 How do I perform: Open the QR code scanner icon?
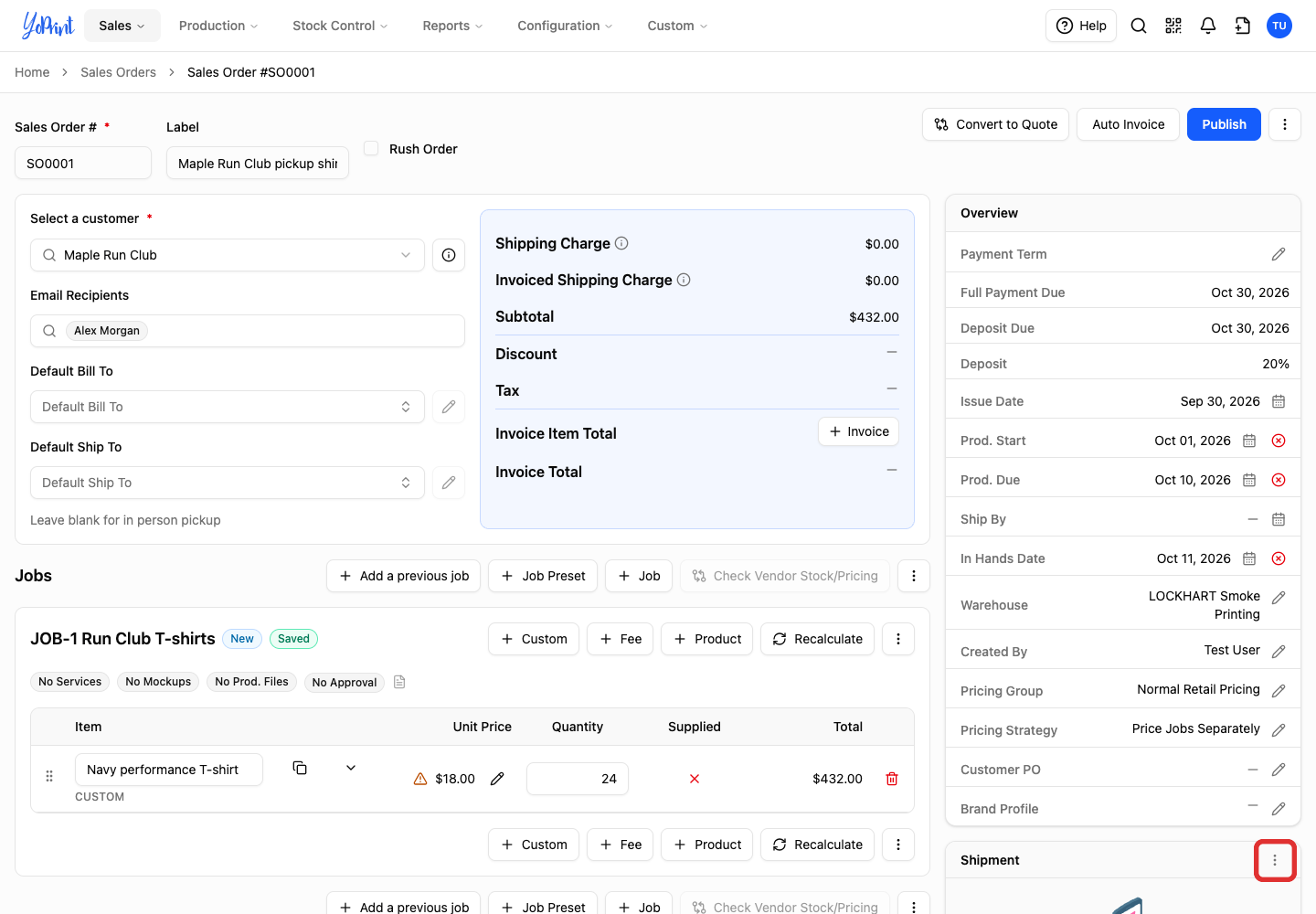click(1173, 26)
